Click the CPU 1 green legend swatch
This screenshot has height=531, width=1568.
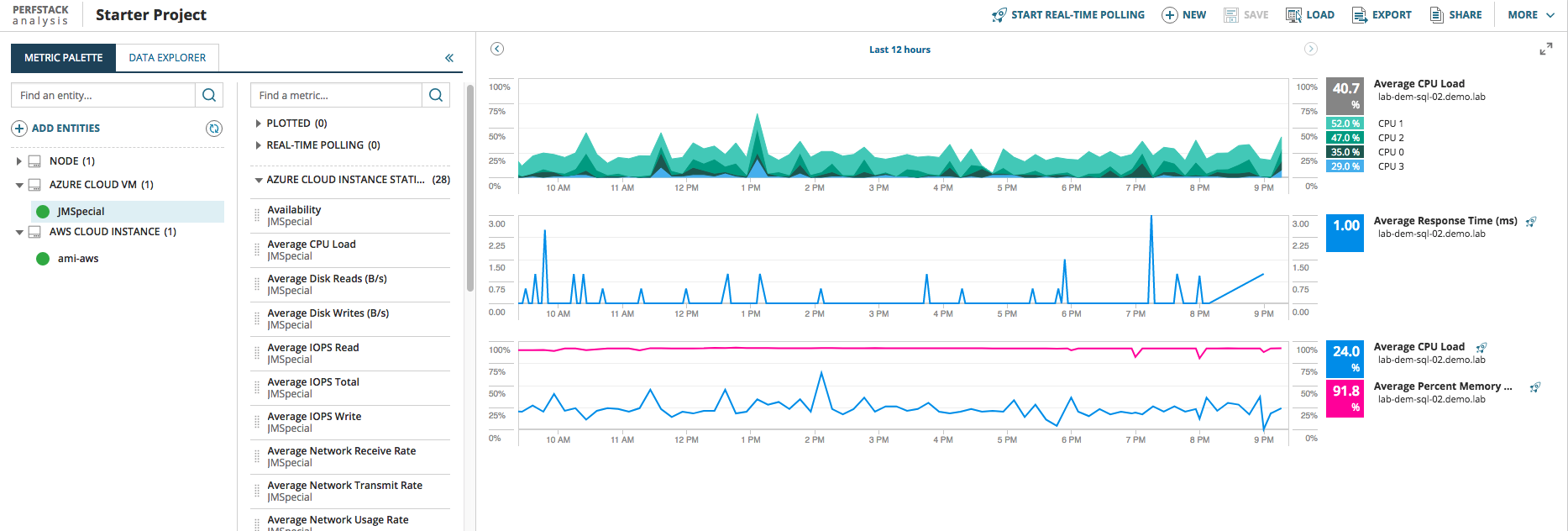[1345, 124]
